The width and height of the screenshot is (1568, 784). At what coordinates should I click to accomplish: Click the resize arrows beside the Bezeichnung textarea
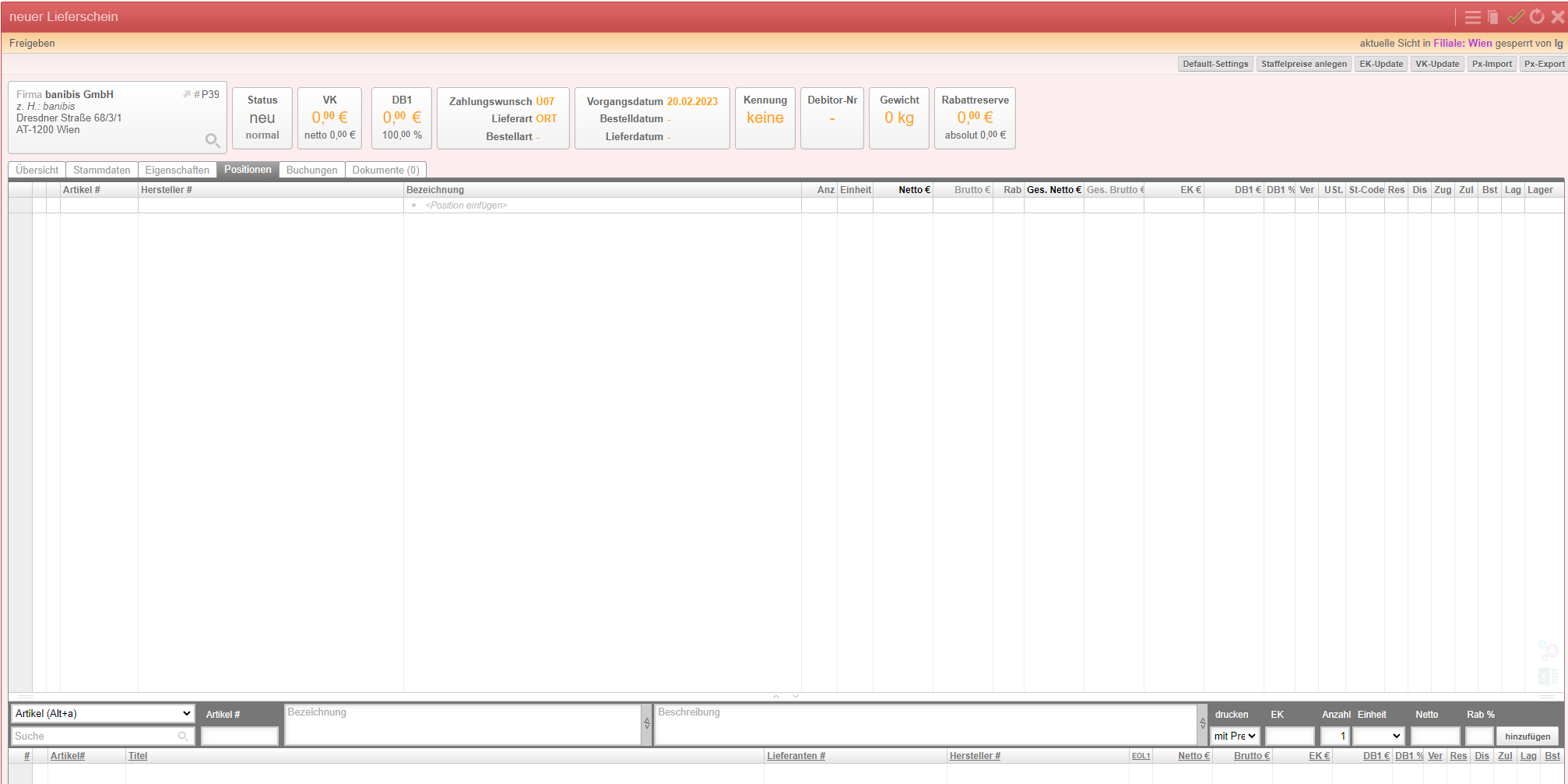click(x=647, y=723)
